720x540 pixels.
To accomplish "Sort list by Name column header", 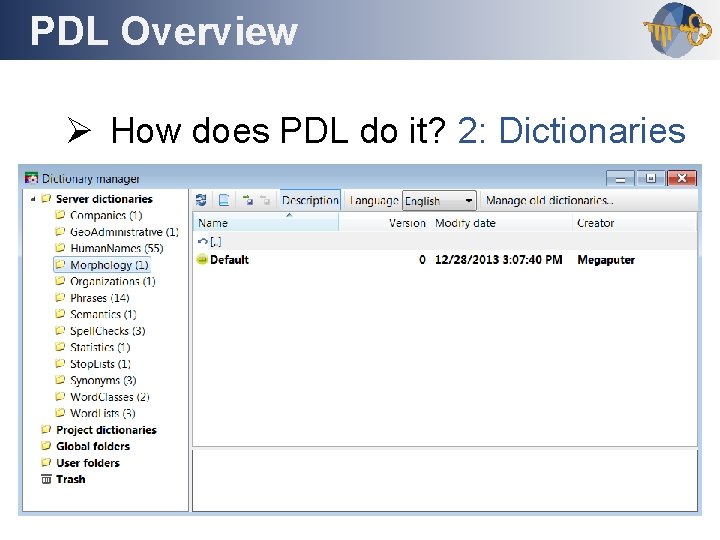I will 266,223.
